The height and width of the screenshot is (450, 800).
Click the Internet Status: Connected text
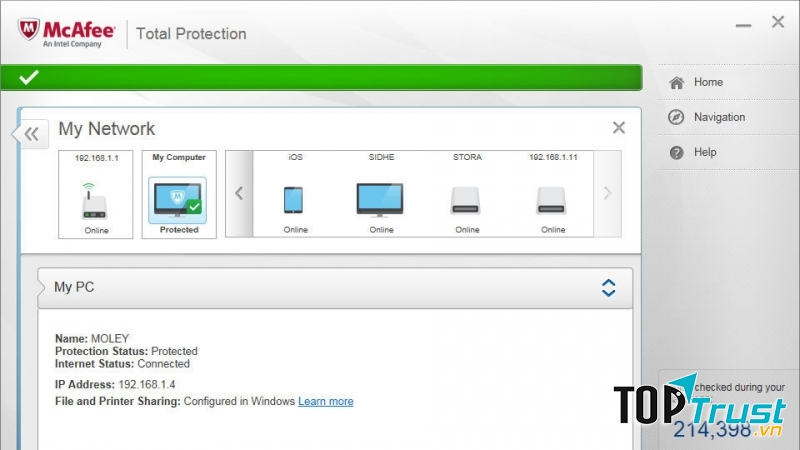122,364
